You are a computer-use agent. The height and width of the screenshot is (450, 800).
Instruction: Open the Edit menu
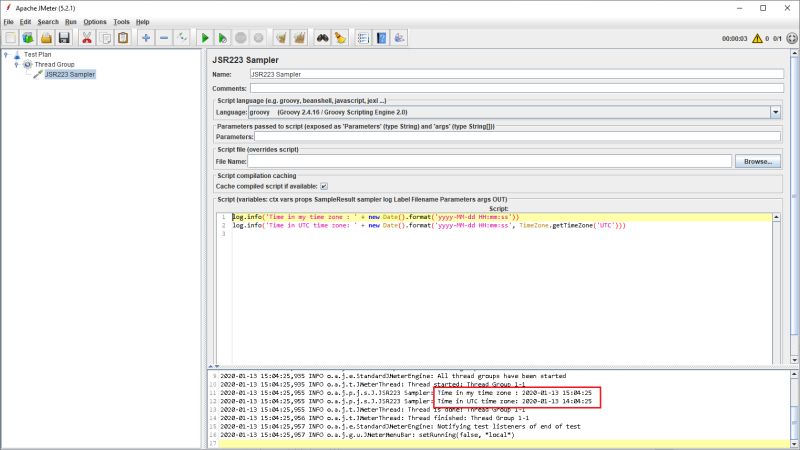point(26,22)
